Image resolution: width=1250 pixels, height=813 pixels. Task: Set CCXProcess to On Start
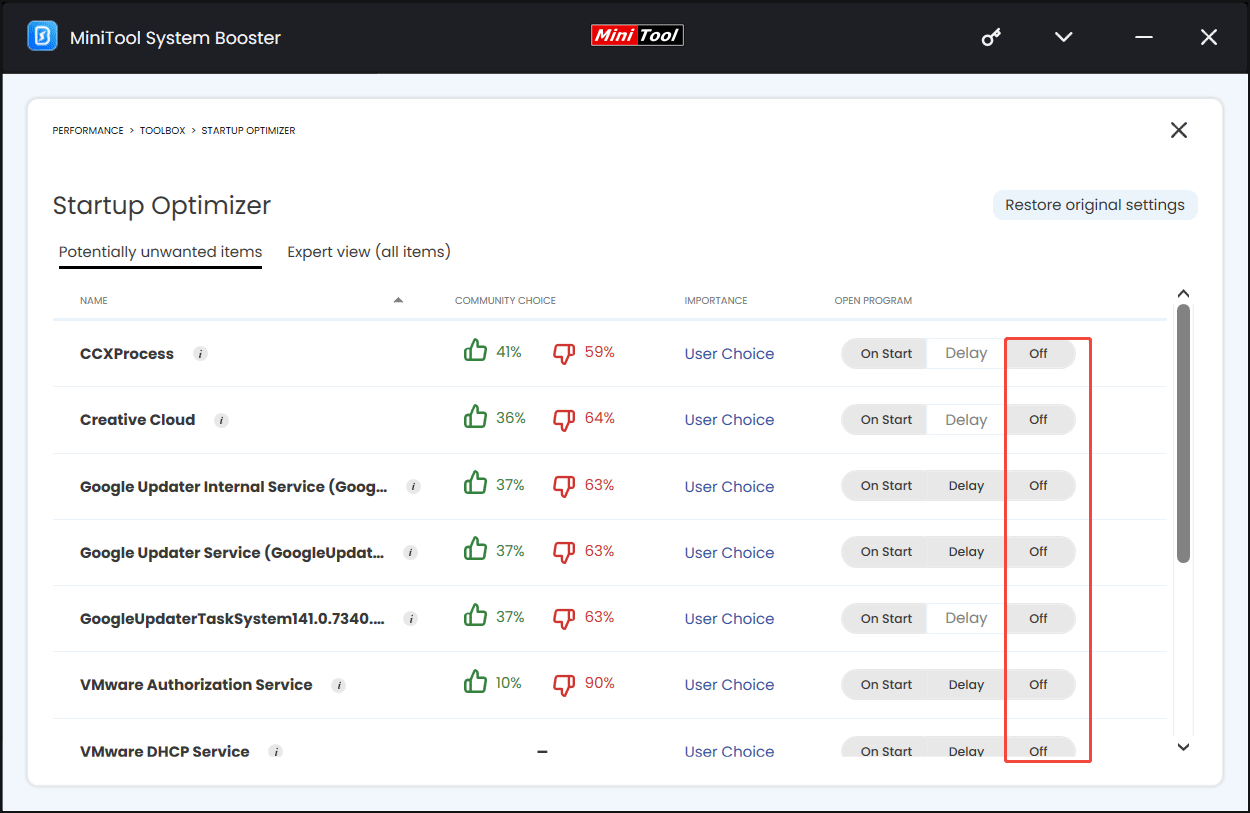tap(886, 354)
